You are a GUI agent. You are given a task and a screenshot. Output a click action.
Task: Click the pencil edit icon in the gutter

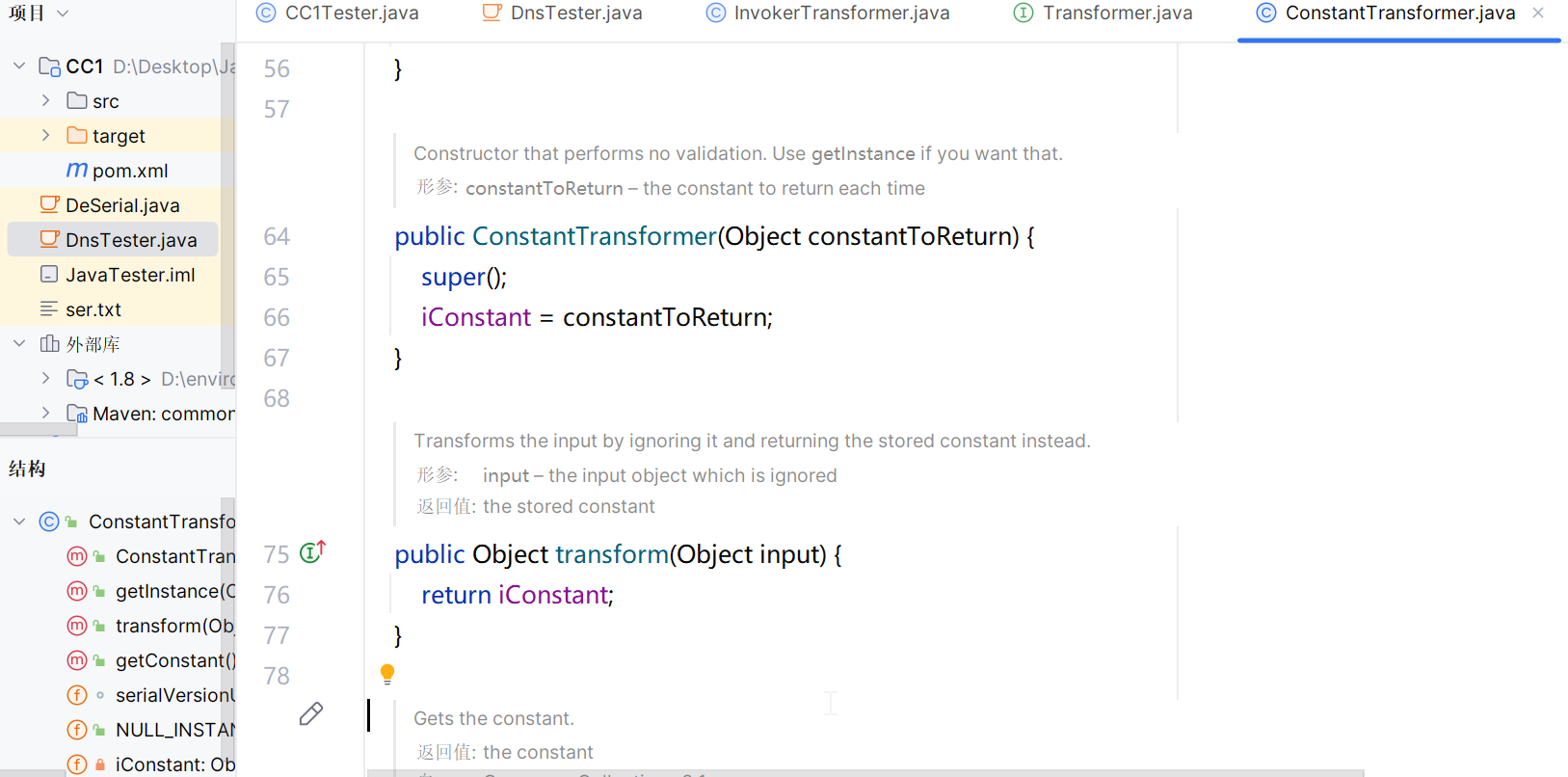pyautogui.click(x=310, y=714)
